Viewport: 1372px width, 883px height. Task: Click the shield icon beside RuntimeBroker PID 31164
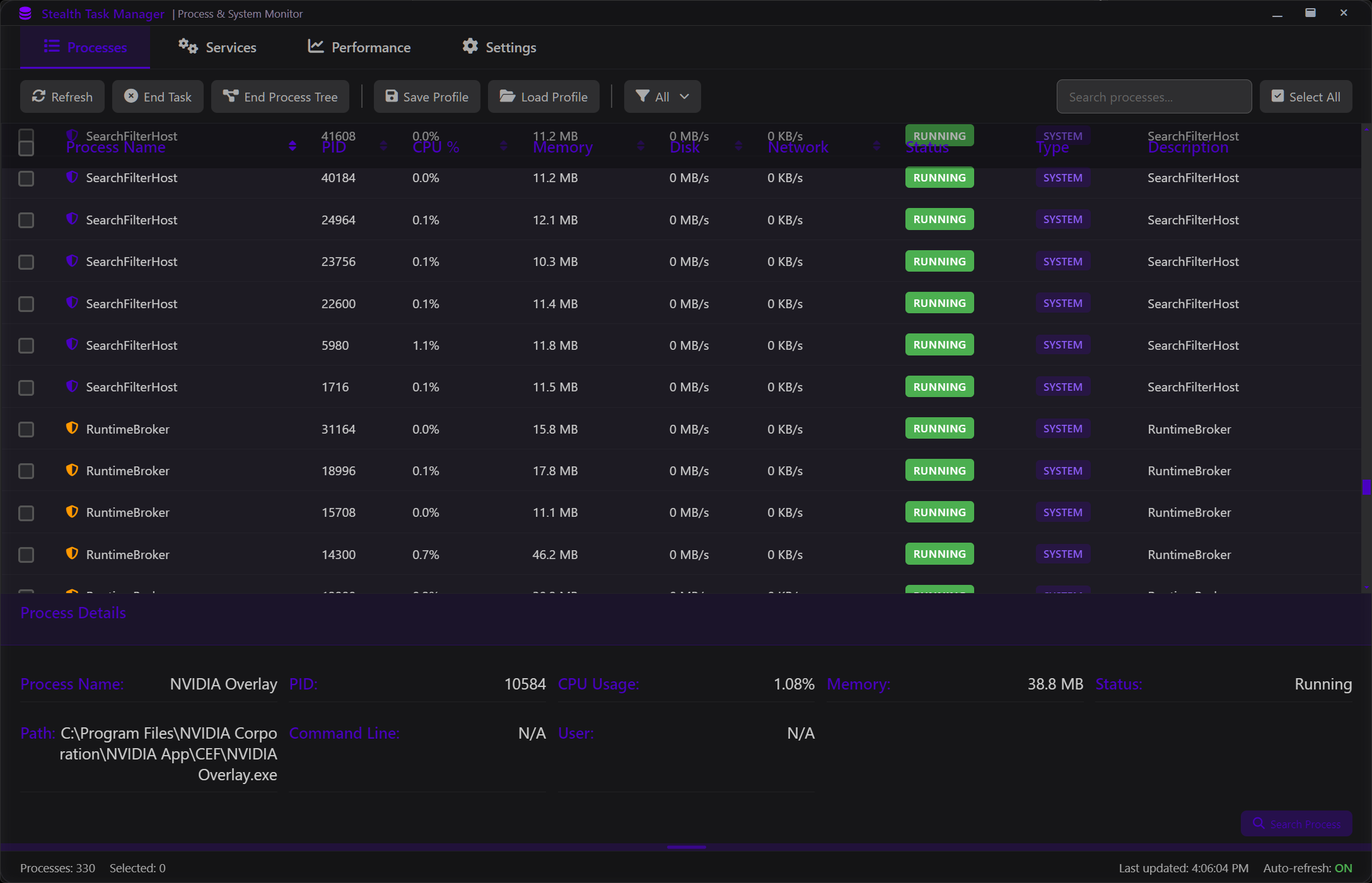(72, 429)
